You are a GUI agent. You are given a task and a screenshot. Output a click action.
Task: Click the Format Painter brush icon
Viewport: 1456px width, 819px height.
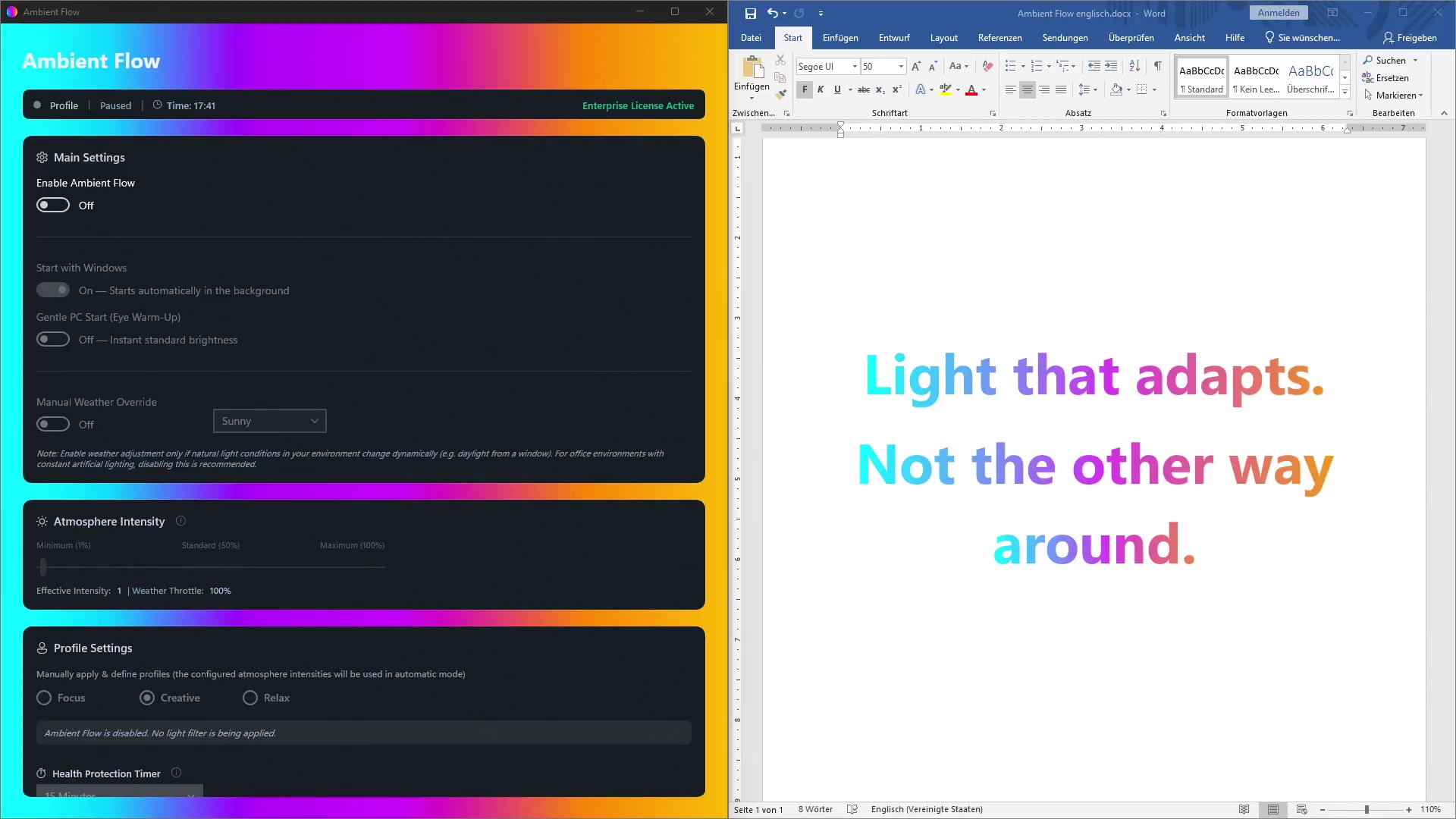(780, 94)
